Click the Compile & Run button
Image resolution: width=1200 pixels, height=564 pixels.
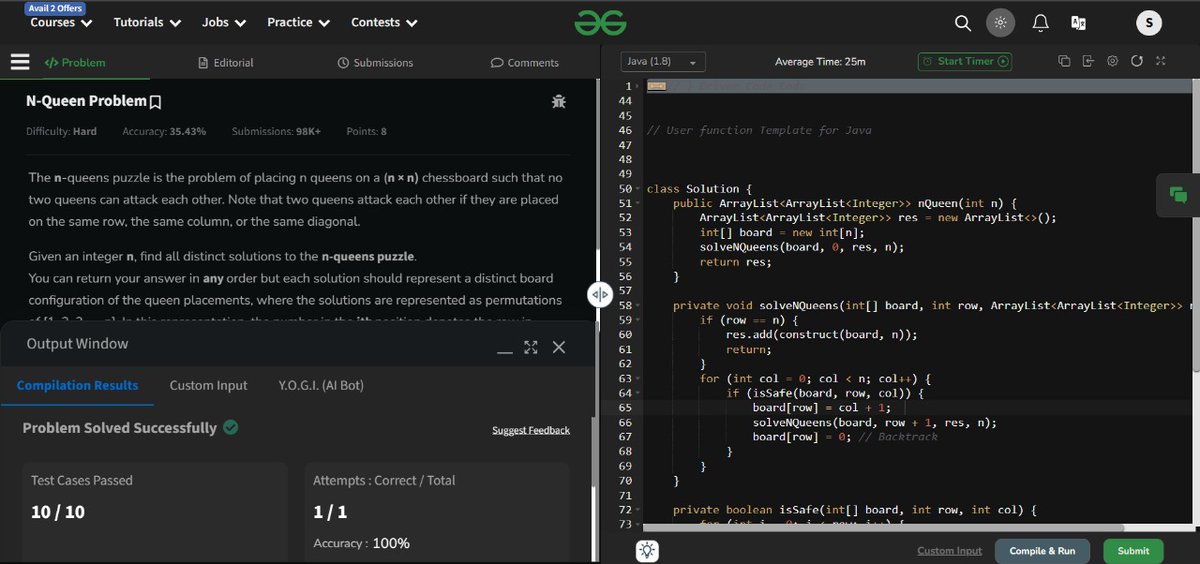(x=1042, y=550)
